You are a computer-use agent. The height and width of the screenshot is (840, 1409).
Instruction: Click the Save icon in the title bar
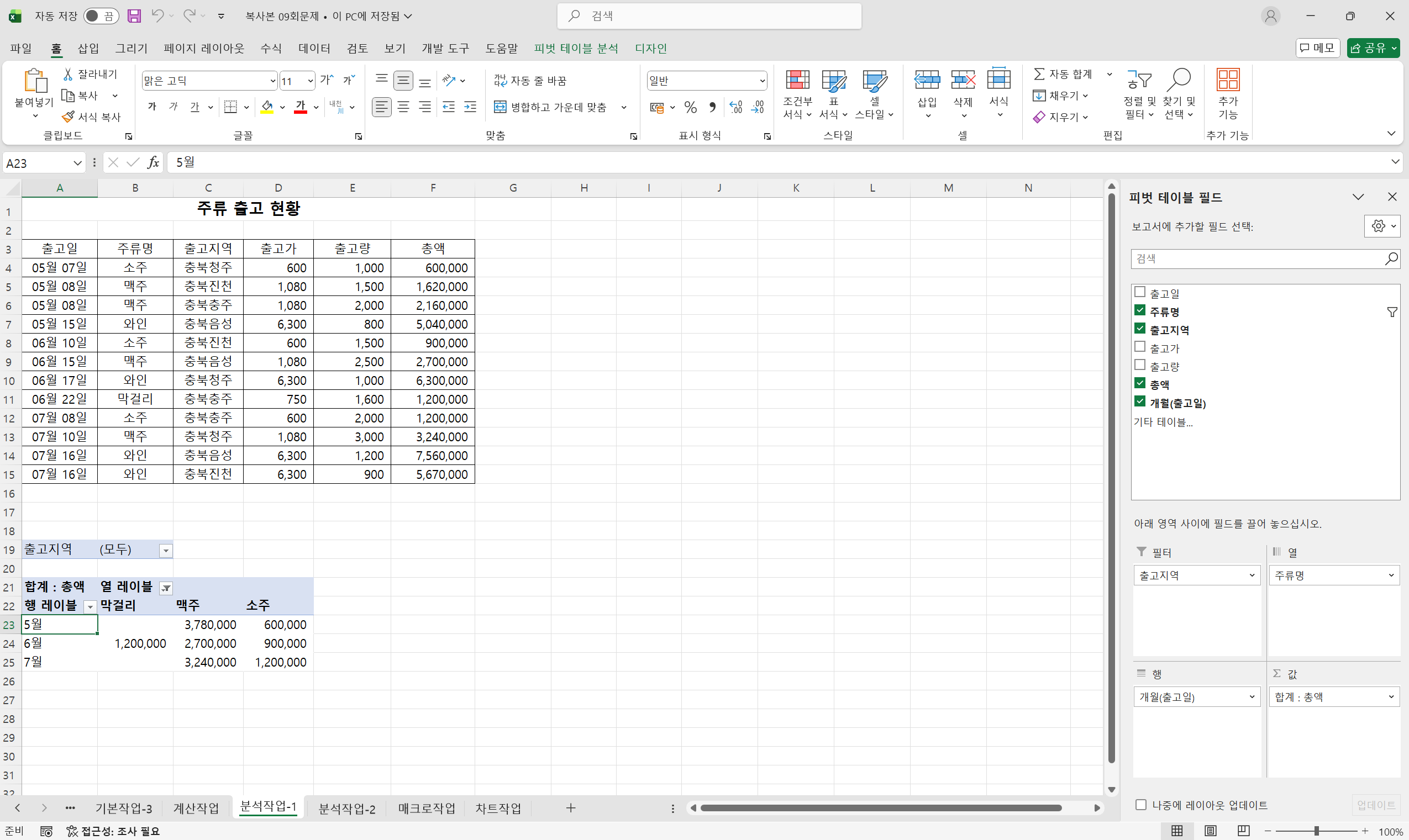coord(134,16)
